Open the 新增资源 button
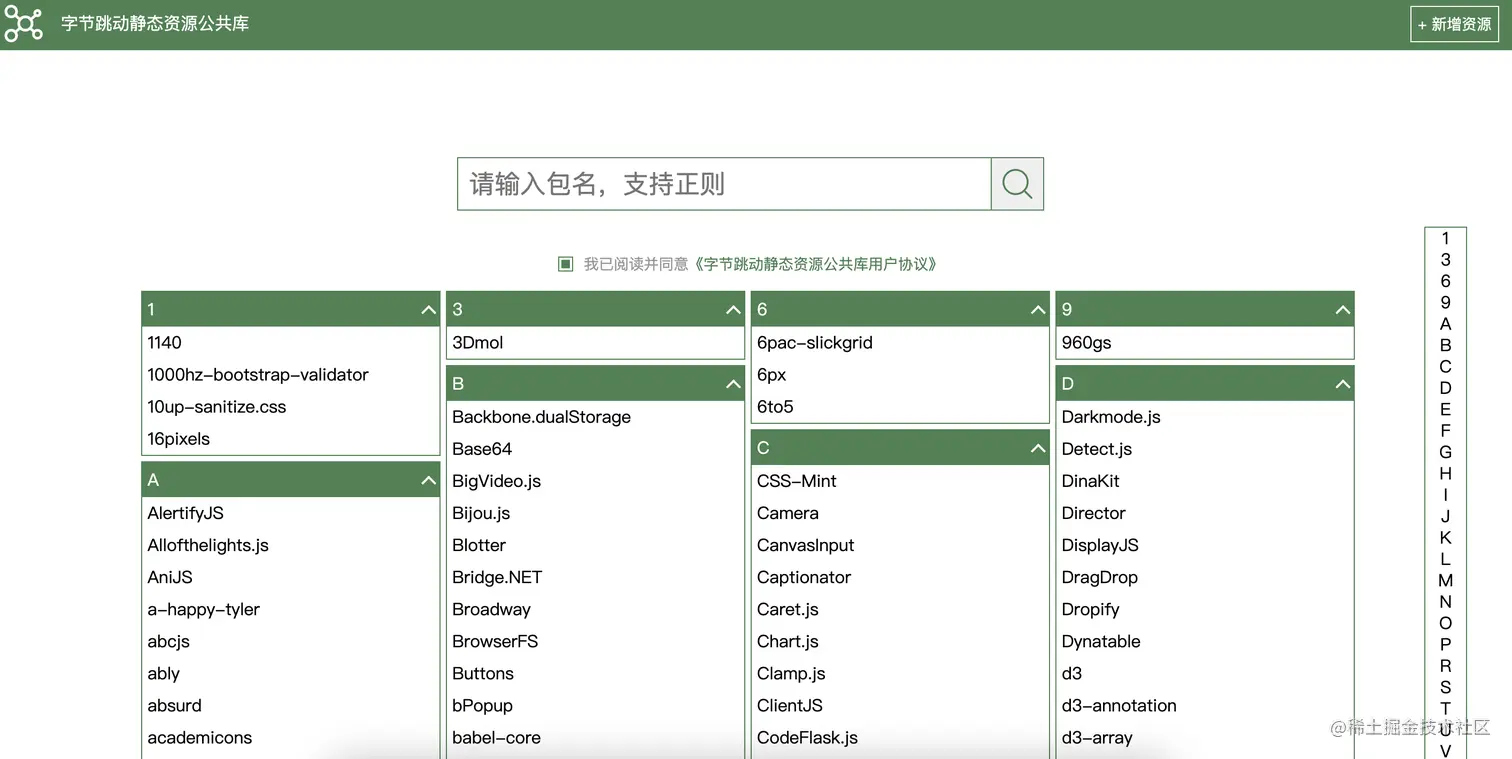1512x759 pixels. (1454, 24)
